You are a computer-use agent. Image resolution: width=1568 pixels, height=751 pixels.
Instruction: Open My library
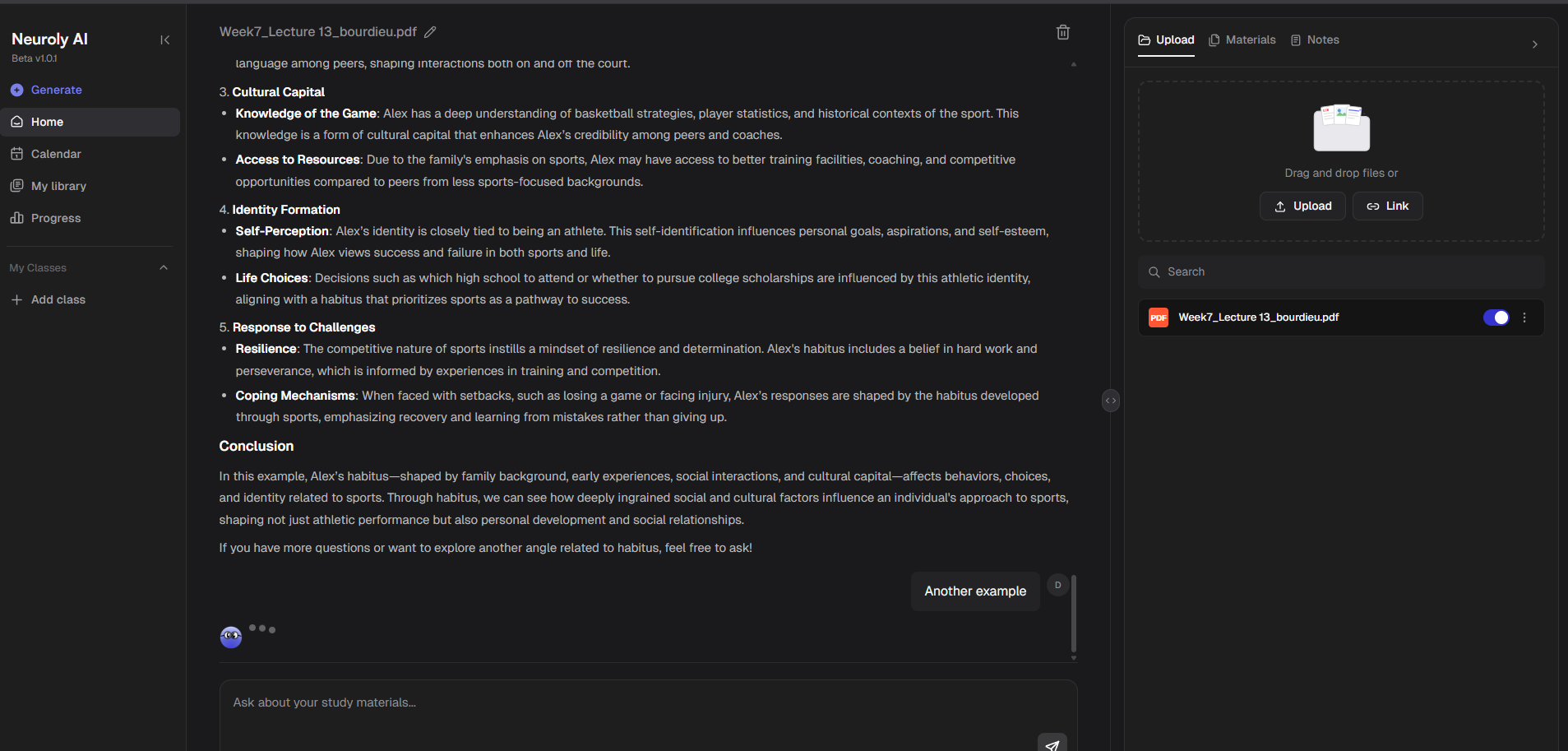click(x=58, y=186)
